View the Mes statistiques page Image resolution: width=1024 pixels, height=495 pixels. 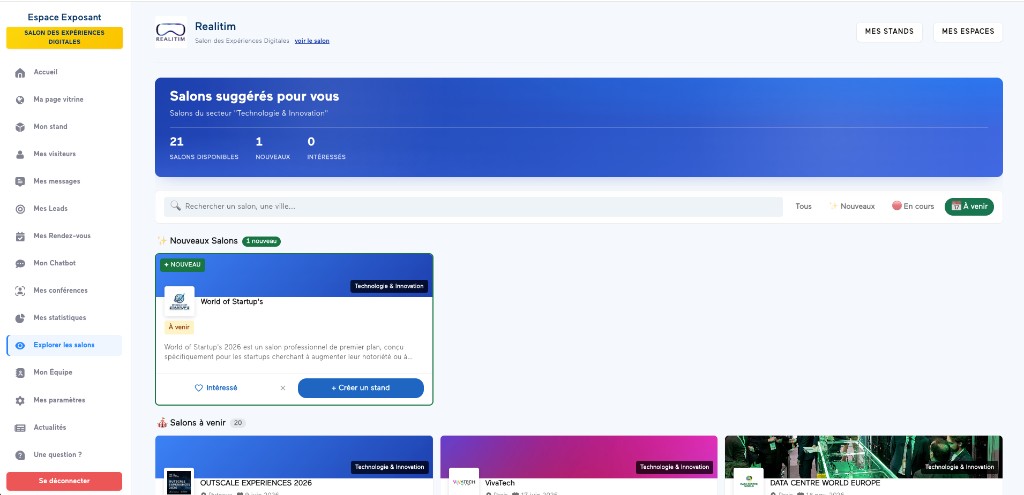64,318
